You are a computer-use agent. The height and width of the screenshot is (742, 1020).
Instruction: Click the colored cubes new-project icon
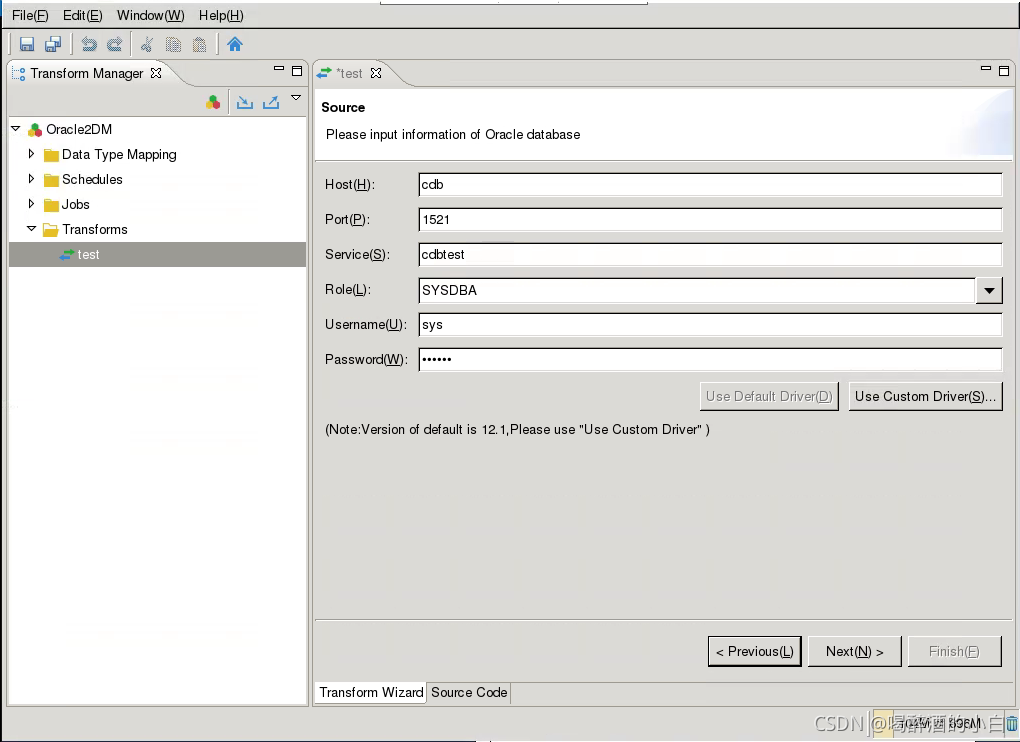(x=213, y=102)
